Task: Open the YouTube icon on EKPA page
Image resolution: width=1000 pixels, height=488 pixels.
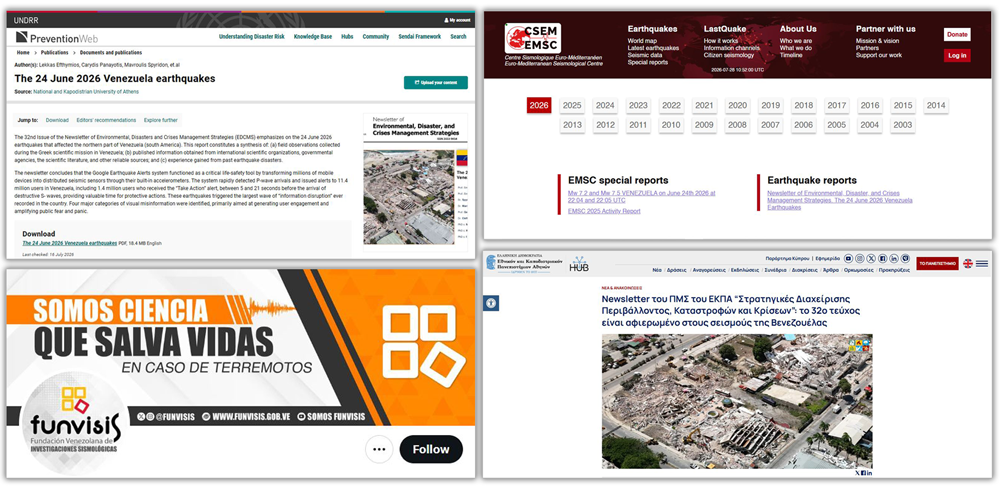Action: pyautogui.click(x=848, y=258)
